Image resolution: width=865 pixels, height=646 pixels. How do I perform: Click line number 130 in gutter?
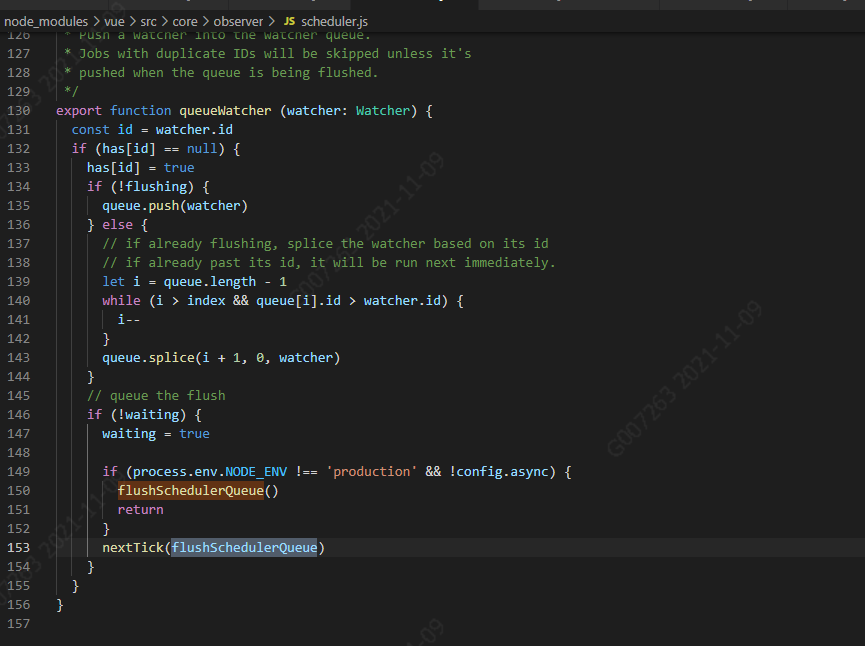19,110
